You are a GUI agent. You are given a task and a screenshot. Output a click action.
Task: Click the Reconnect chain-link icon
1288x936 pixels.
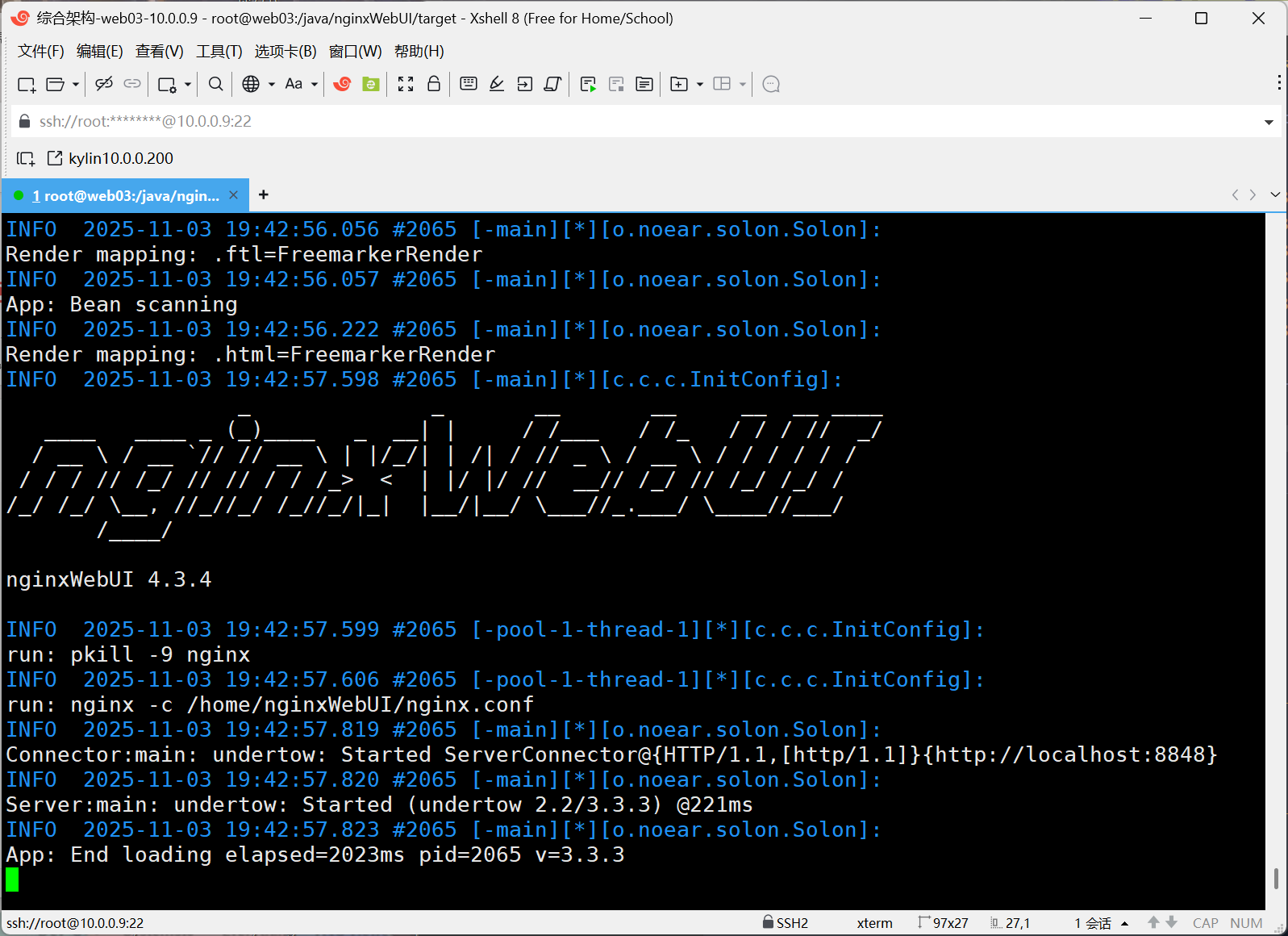(132, 84)
